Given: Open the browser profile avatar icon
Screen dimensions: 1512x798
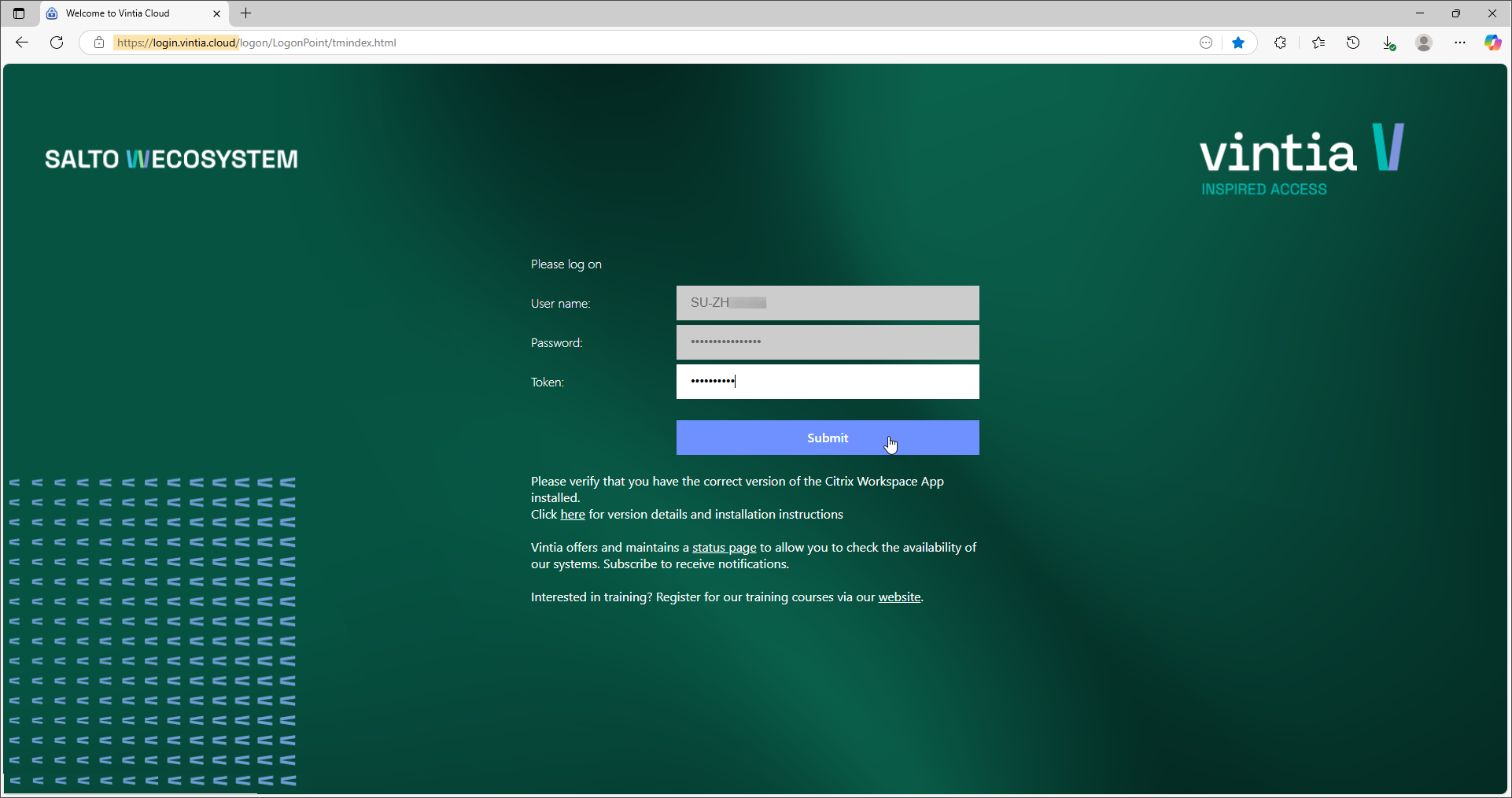Looking at the screenshot, I should pyautogui.click(x=1424, y=42).
